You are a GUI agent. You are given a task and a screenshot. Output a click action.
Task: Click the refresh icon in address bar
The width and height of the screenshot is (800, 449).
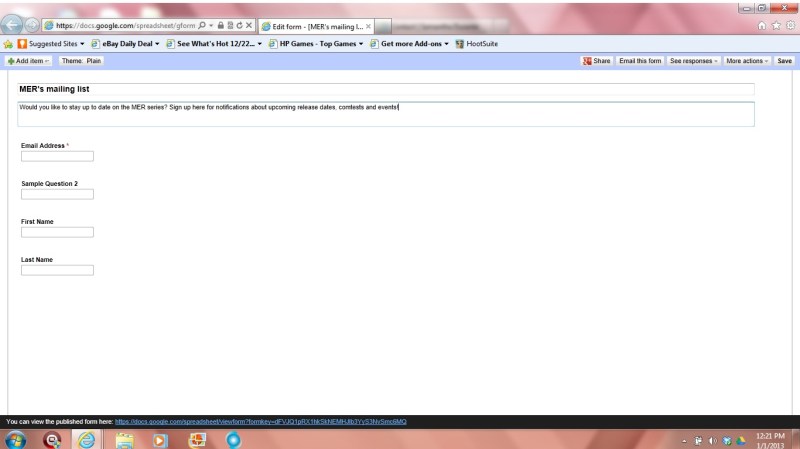(x=237, y=25)
